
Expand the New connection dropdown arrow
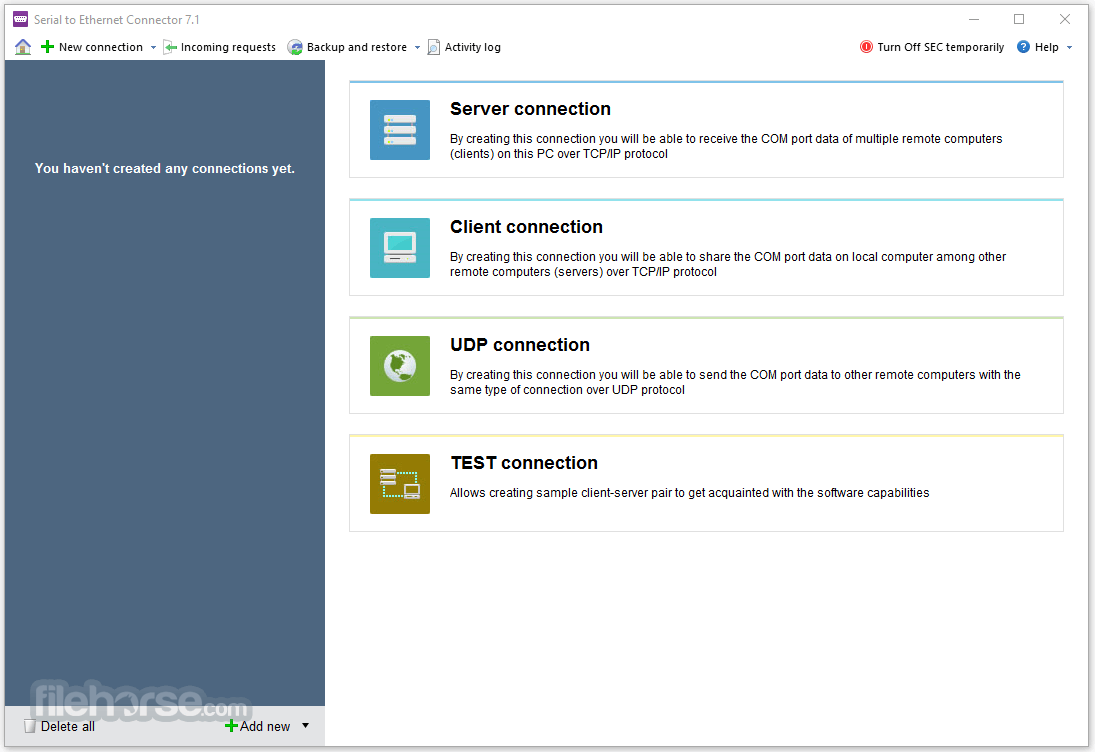[154, 47]
